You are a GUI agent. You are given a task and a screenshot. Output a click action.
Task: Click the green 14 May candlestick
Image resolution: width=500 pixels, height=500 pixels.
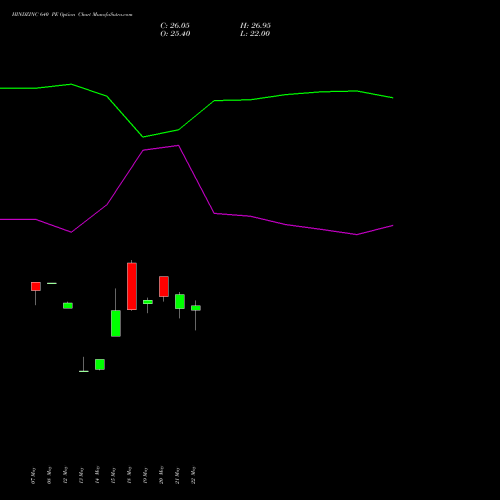(x=100, y=364)
